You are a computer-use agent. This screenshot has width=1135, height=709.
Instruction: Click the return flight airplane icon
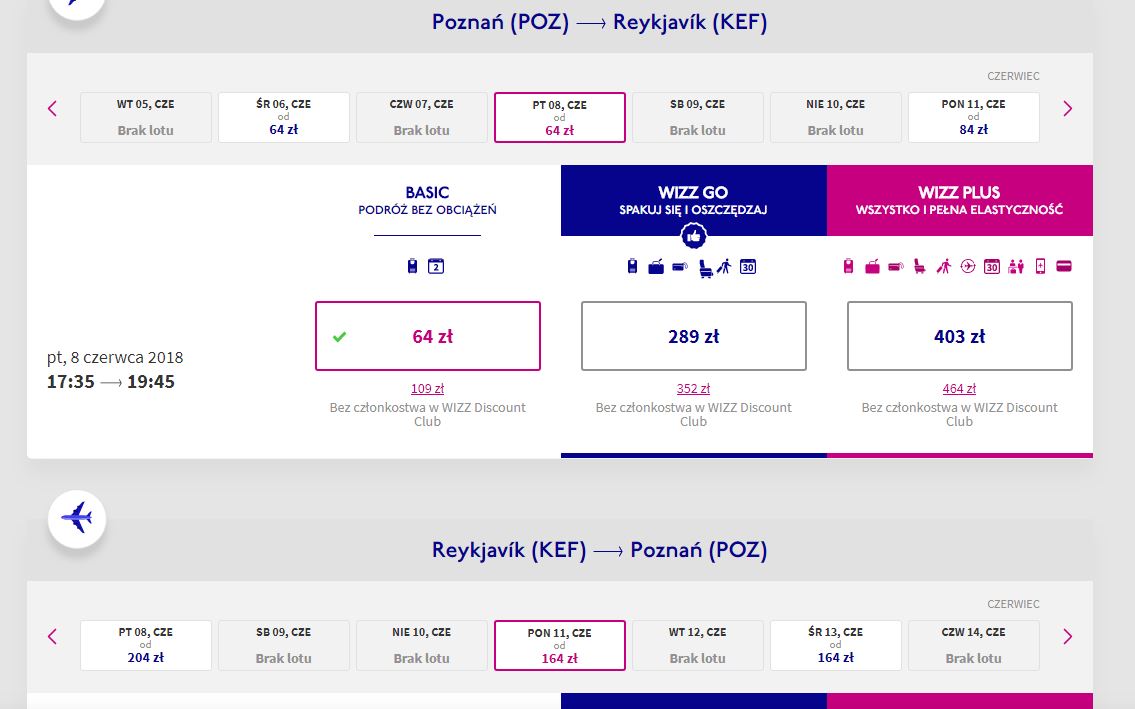coord(77,519)
